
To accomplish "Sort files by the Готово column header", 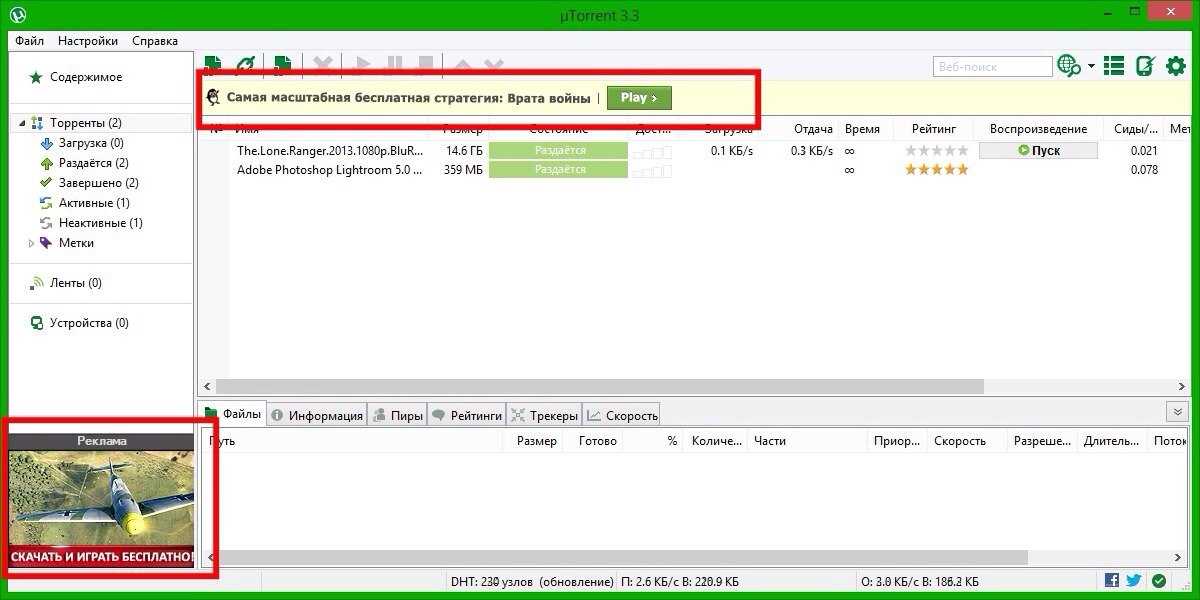I will 598,441.
